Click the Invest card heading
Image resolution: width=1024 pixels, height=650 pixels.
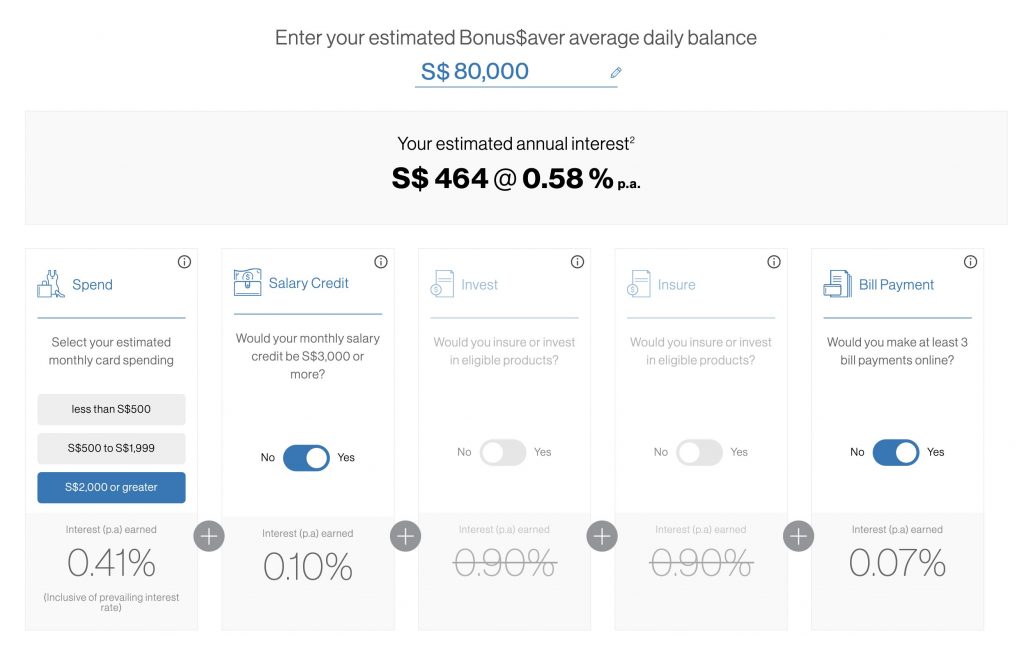479,285
